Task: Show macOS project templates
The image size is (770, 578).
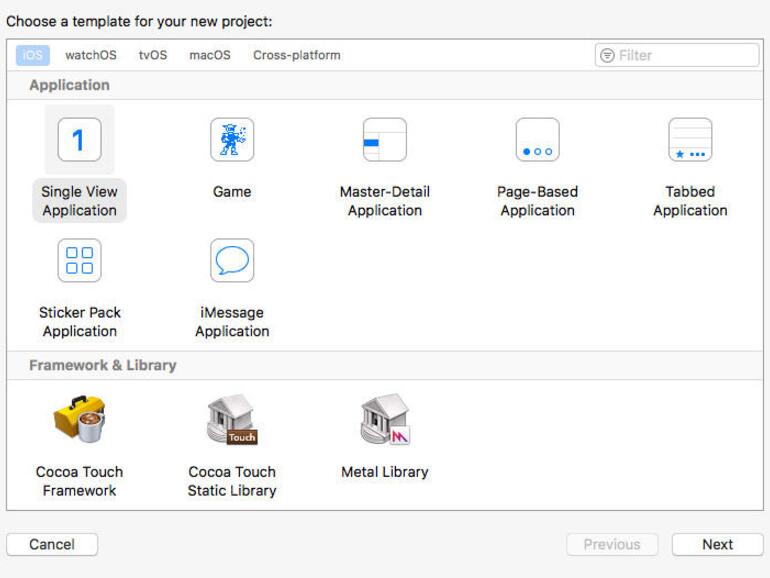Action: [210, 55]
